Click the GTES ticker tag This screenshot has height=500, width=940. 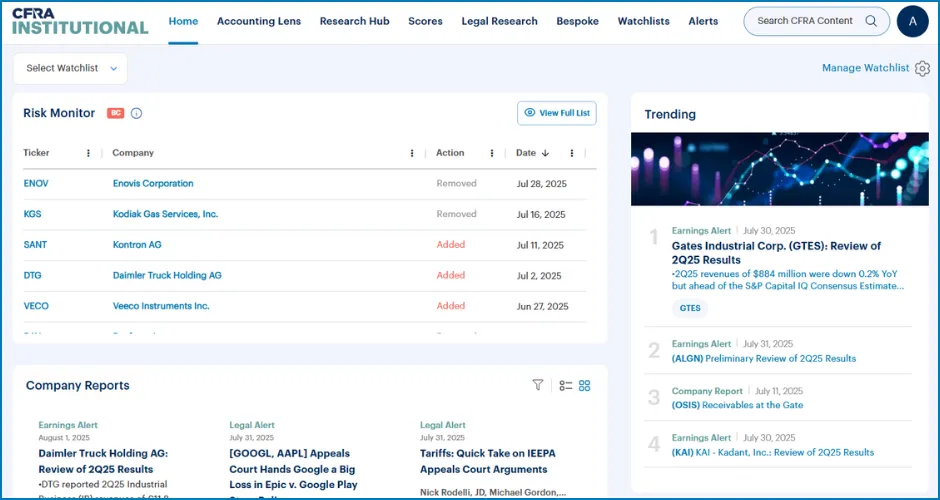[690, 308]
